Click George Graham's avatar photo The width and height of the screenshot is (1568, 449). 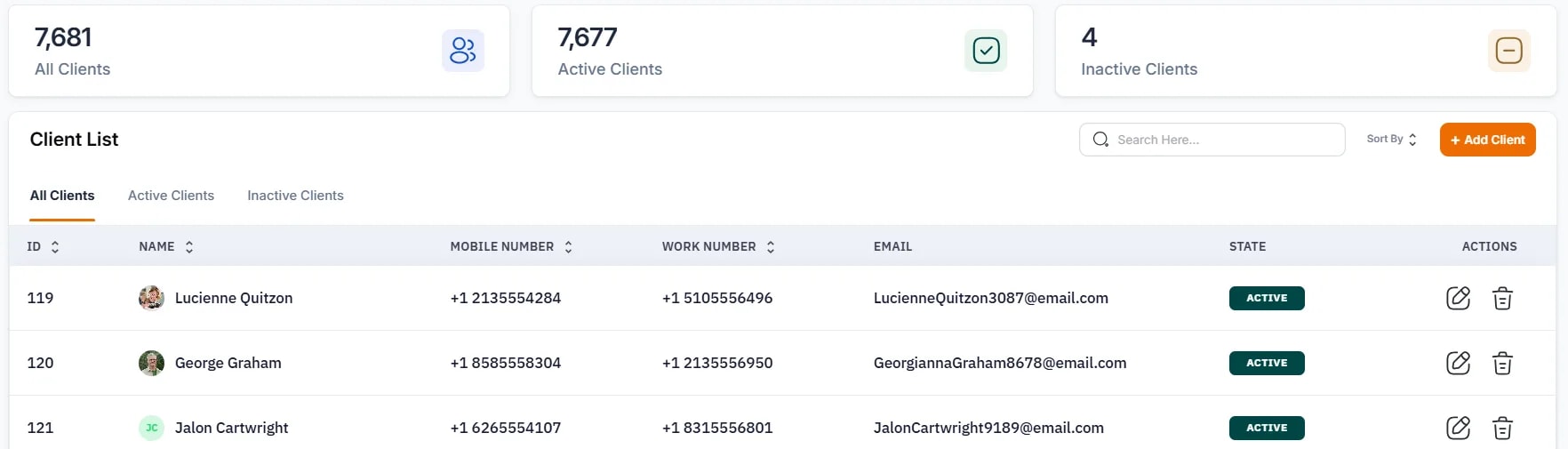tap(151, 363)
